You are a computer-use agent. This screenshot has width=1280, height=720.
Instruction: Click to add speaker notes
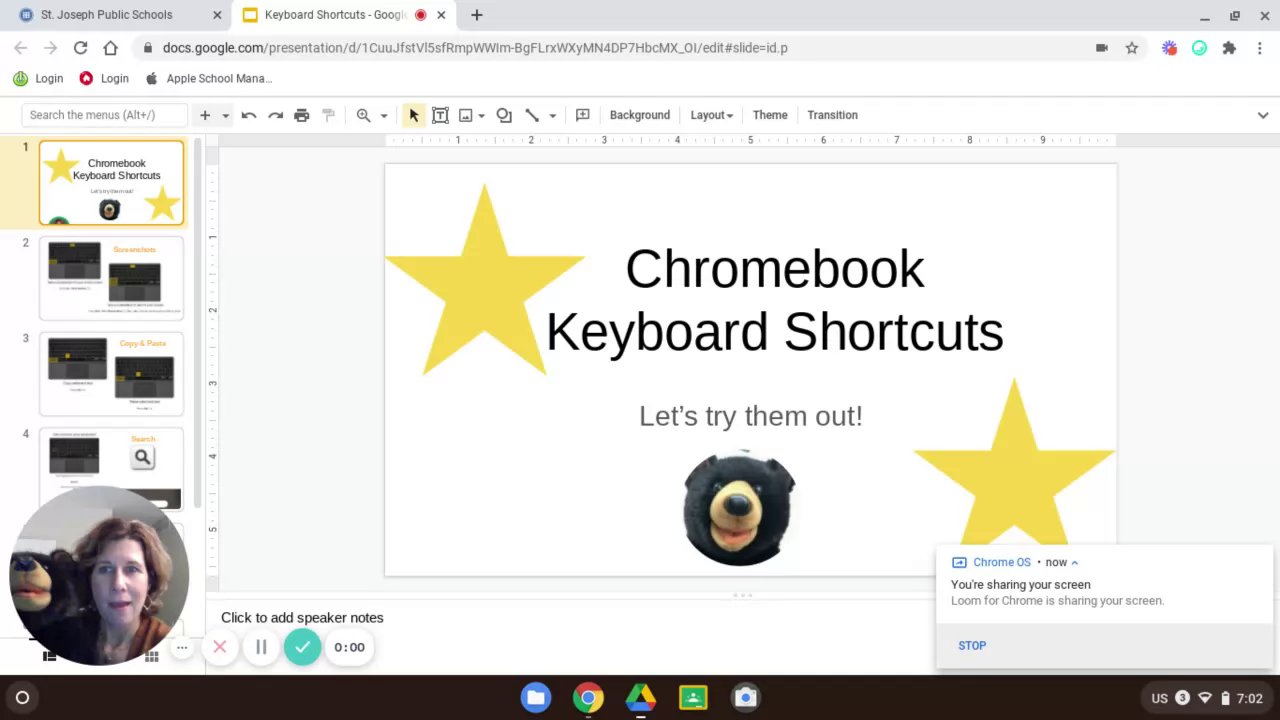[302, 617]
